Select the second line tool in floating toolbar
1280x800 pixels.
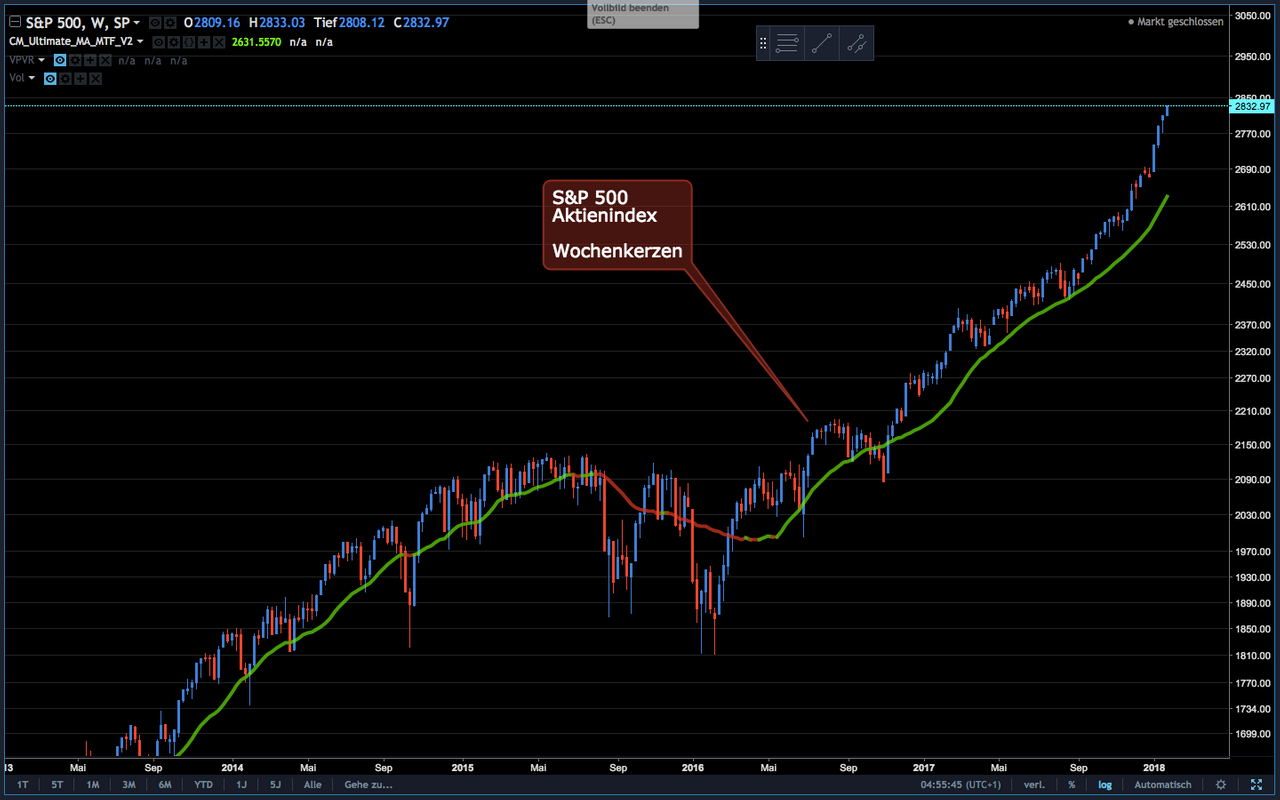(x=857, y=43)
